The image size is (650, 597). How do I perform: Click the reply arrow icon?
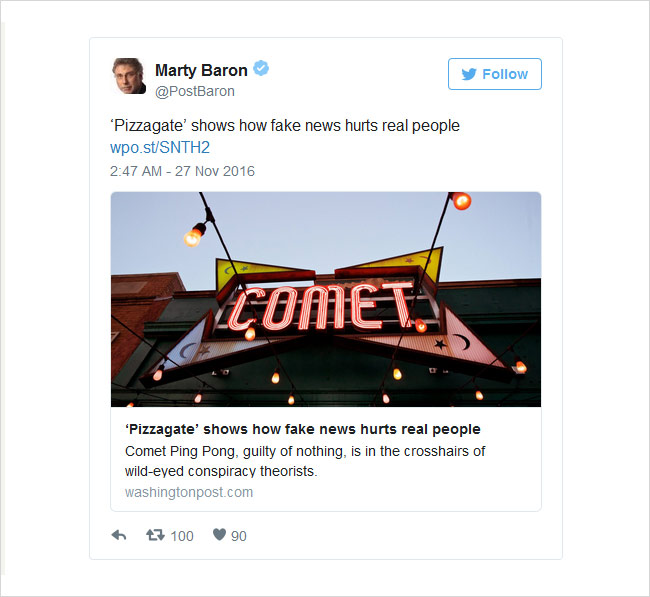click(x=119, y=535)
